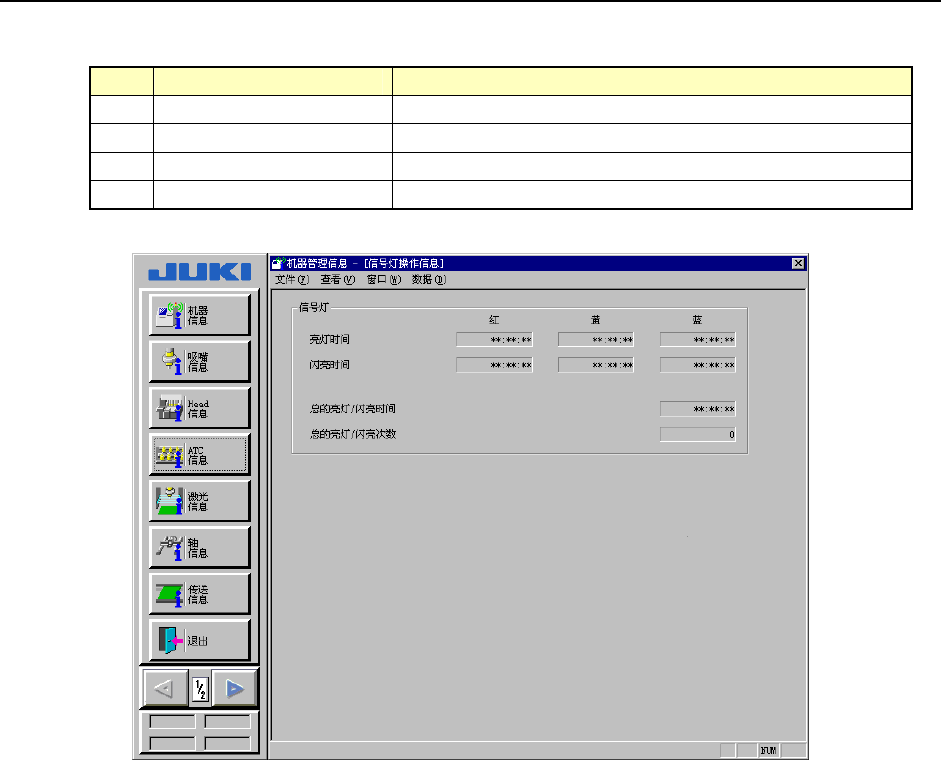The height and width of the screenshot is (760, 941).
Task: Click the 闪亮时间 label
Action: coord(329,365)
